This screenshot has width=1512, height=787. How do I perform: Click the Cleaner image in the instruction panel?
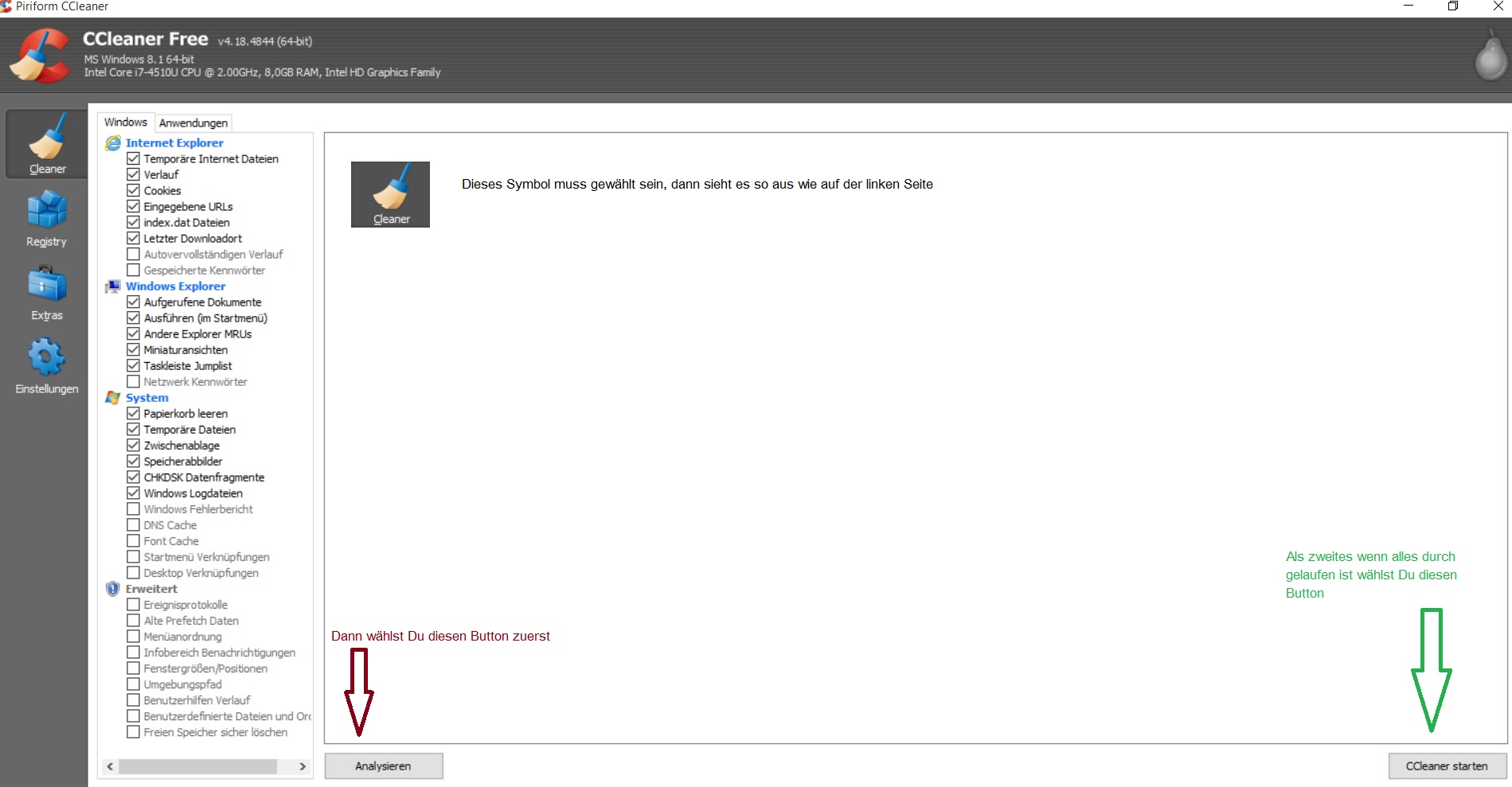point(390,194)
